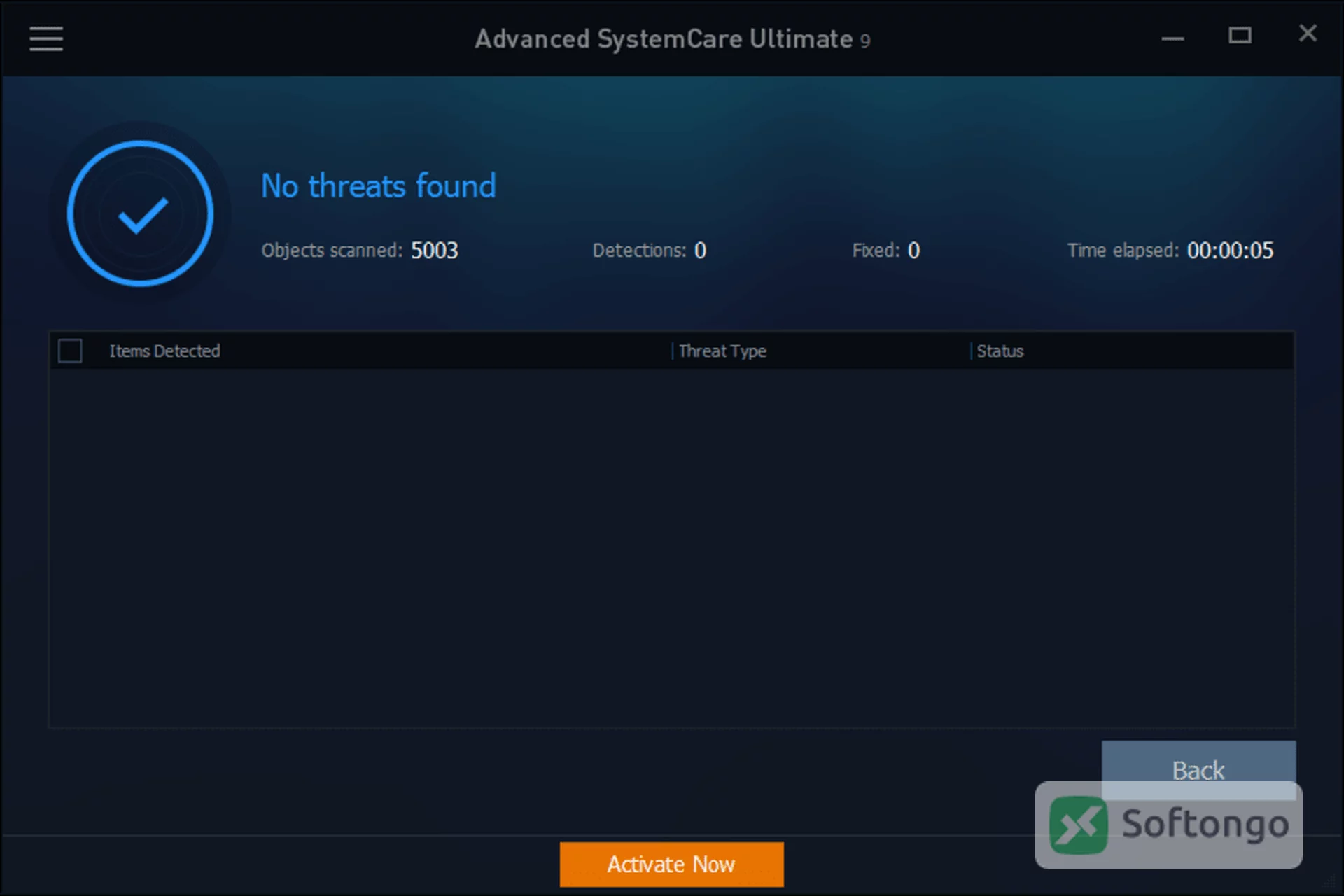Sort by the Threat Type column

pos(722,351)
